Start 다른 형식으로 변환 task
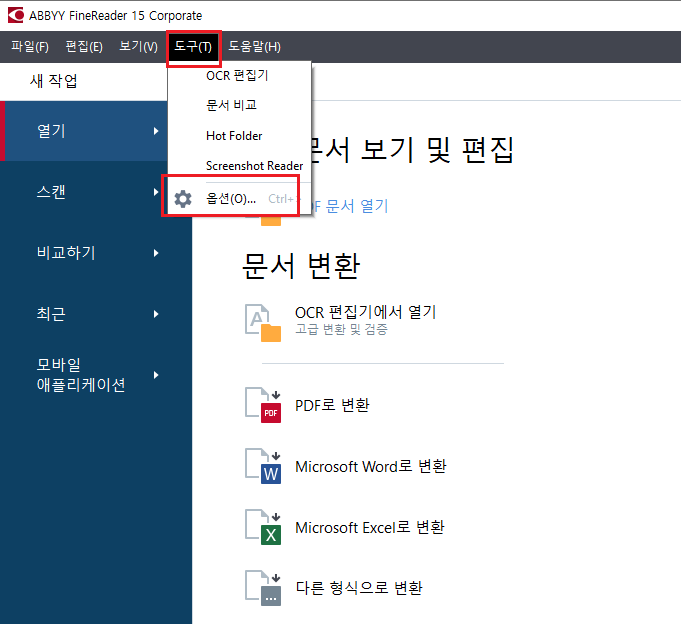The height and width of the screenshot is (624, 681). coord(359,588)
